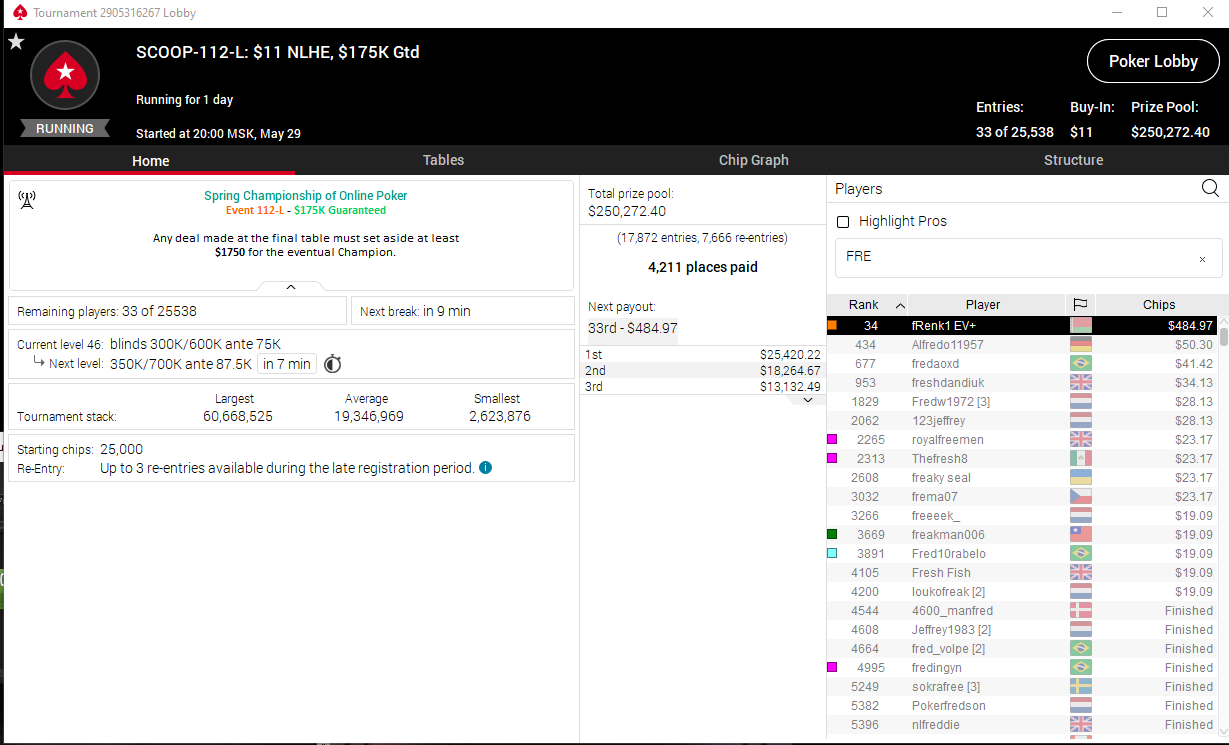Collapse the tournament info panel chevron
Image resolution: width=1229 pixels, height=745 pixels.
(x=291, y=287)
